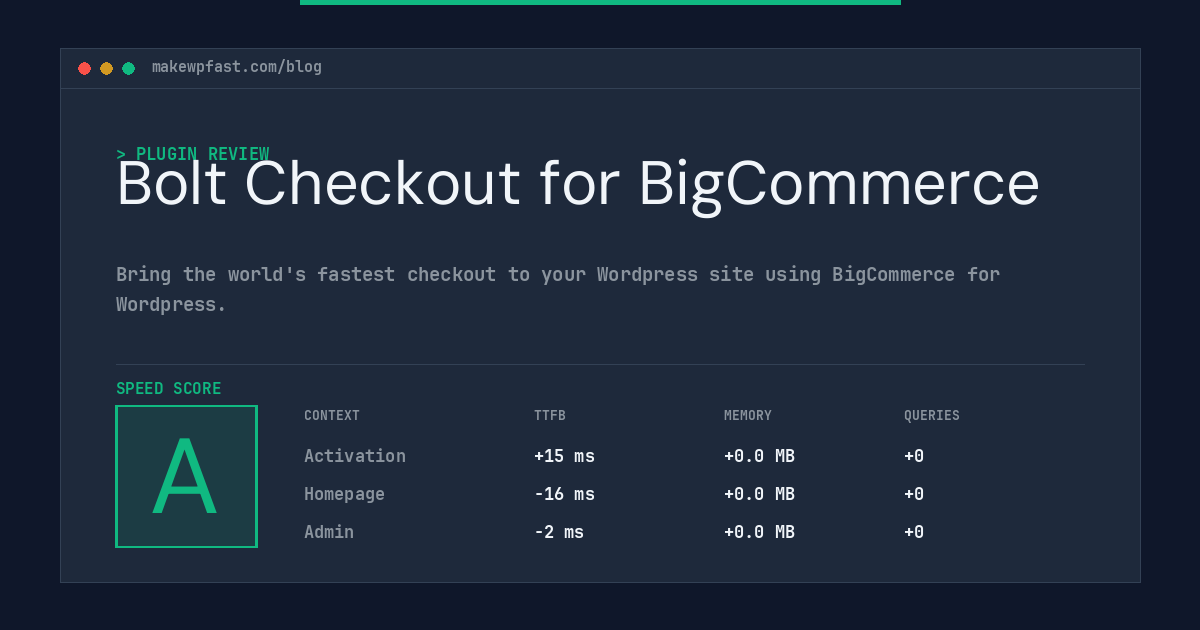Image resolution: width=1200 pixels, height=630 pixels.
Task: Click the grade A score box
Action: [186, 476]
